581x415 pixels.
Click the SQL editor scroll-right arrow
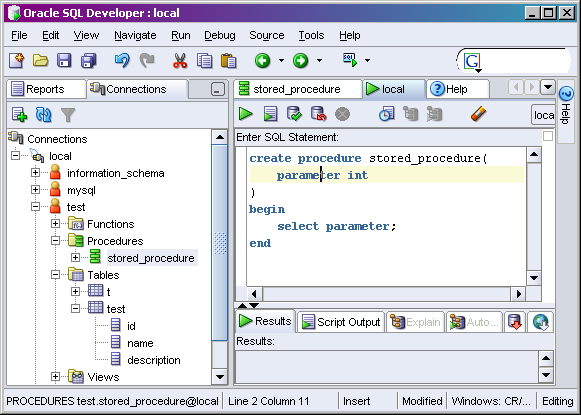click(x=518, y=294)
